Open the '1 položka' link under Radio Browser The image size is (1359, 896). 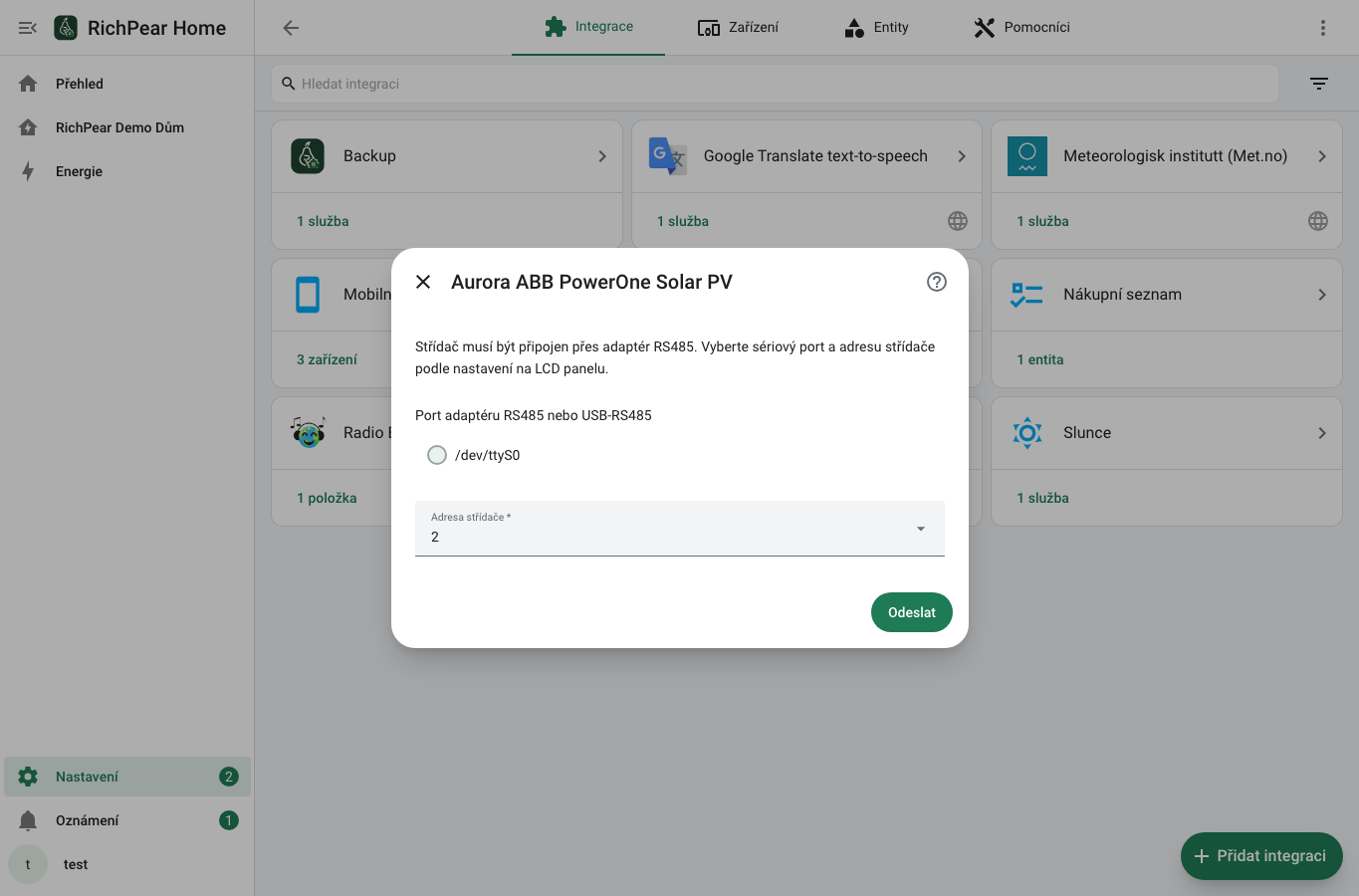click(x=327, y=498)
